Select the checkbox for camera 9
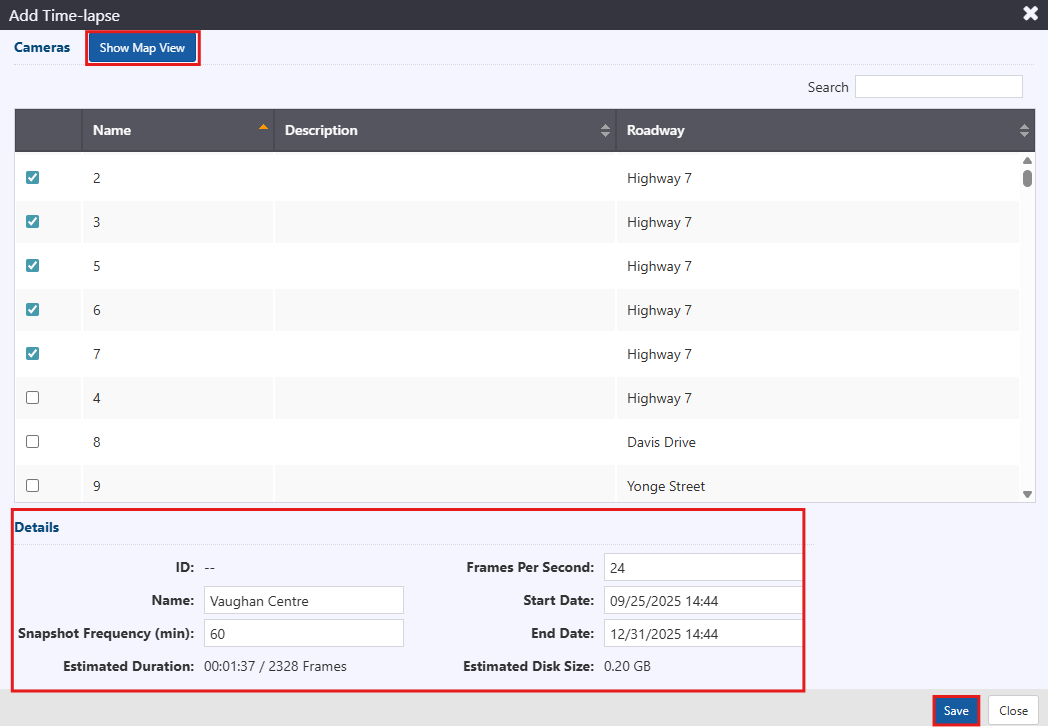 [x=32, y=486]
